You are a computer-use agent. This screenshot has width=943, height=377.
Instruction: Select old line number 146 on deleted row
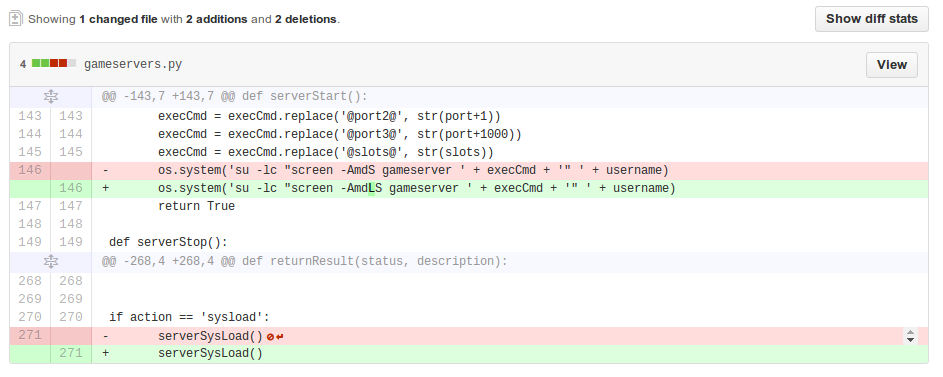pyautogui.click(x=30, y=170)
